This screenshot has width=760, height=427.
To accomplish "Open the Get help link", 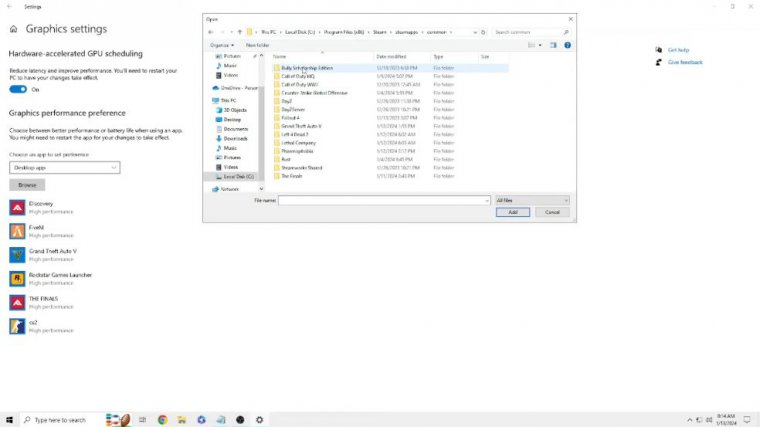I will click(678, 50).
